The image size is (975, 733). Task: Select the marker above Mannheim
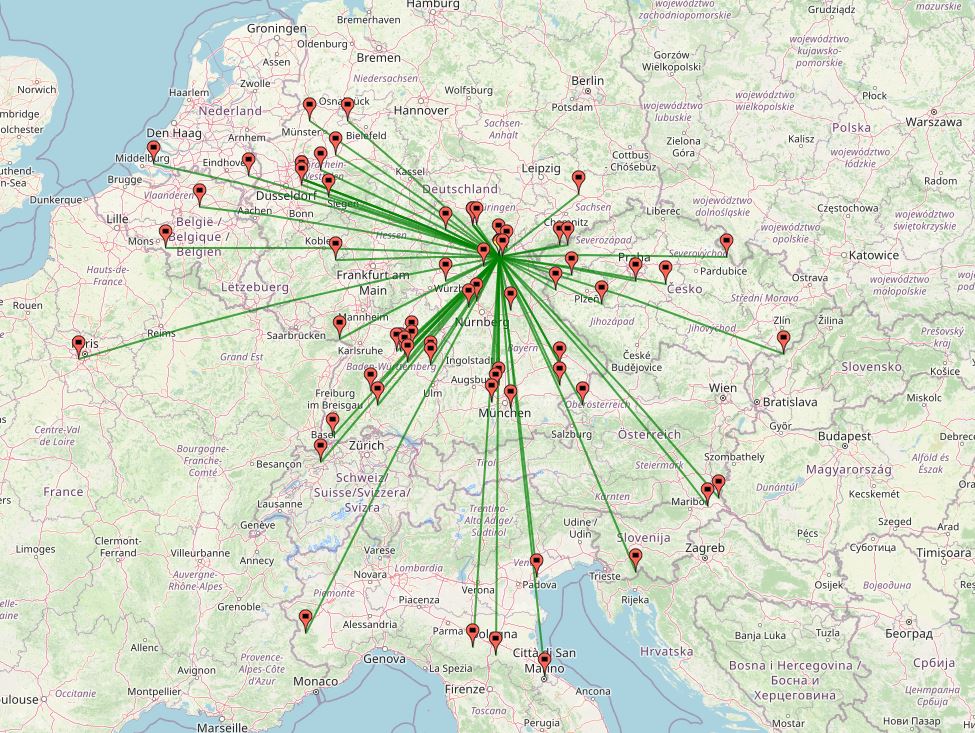[340, 324]
